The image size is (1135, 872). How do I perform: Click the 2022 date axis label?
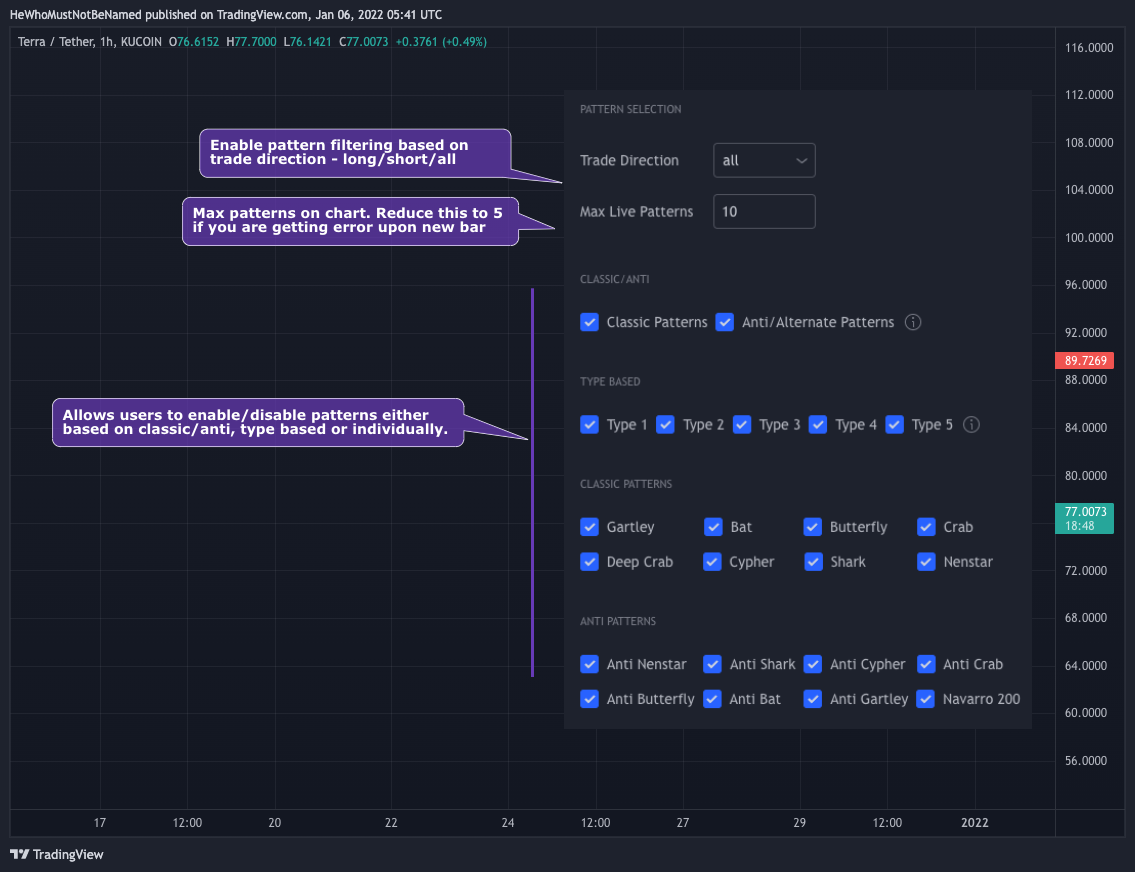point(974,823)
